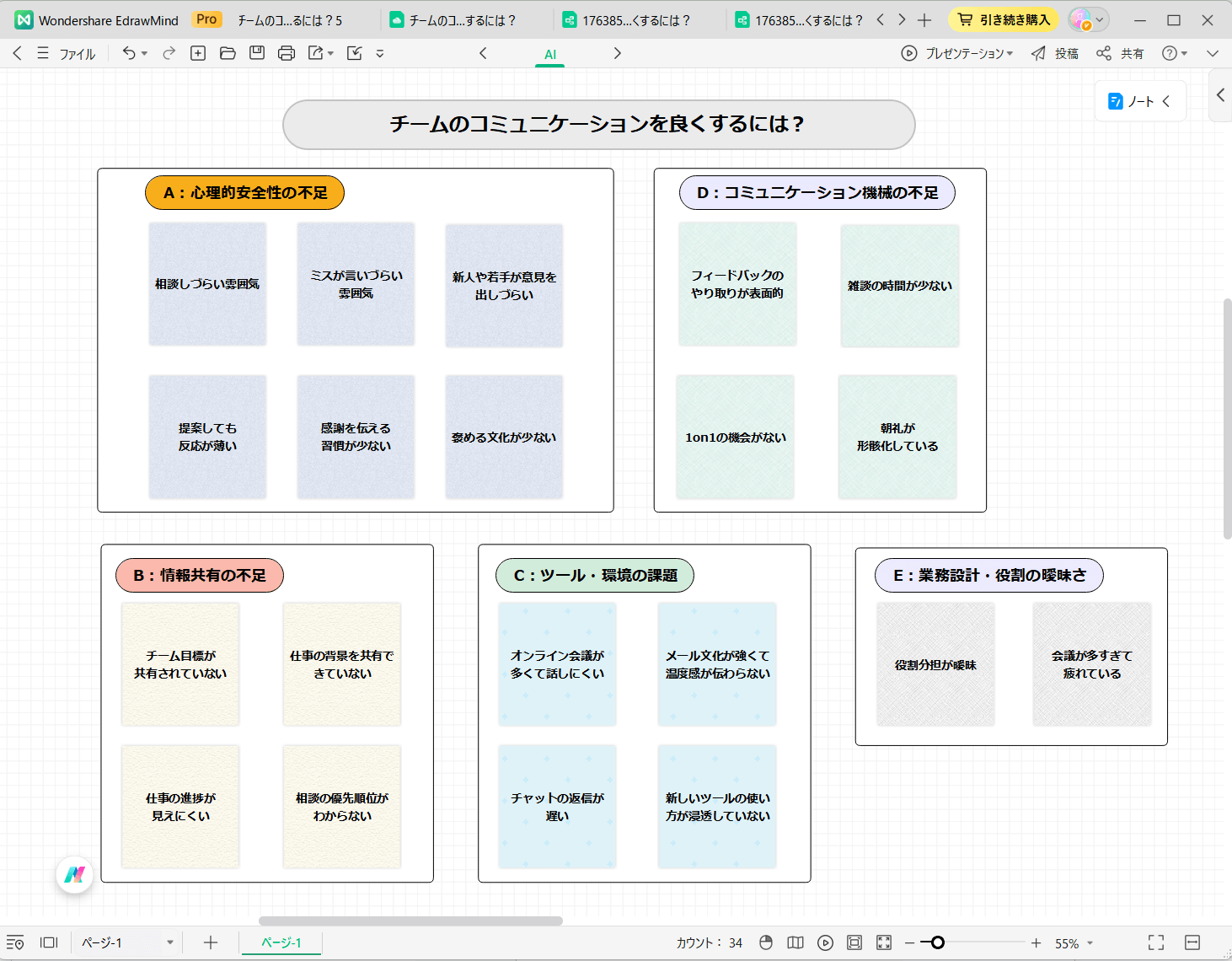Switch to the AI ribbon tab
The height and width of the screenshot is (961, 1232).
549,54
